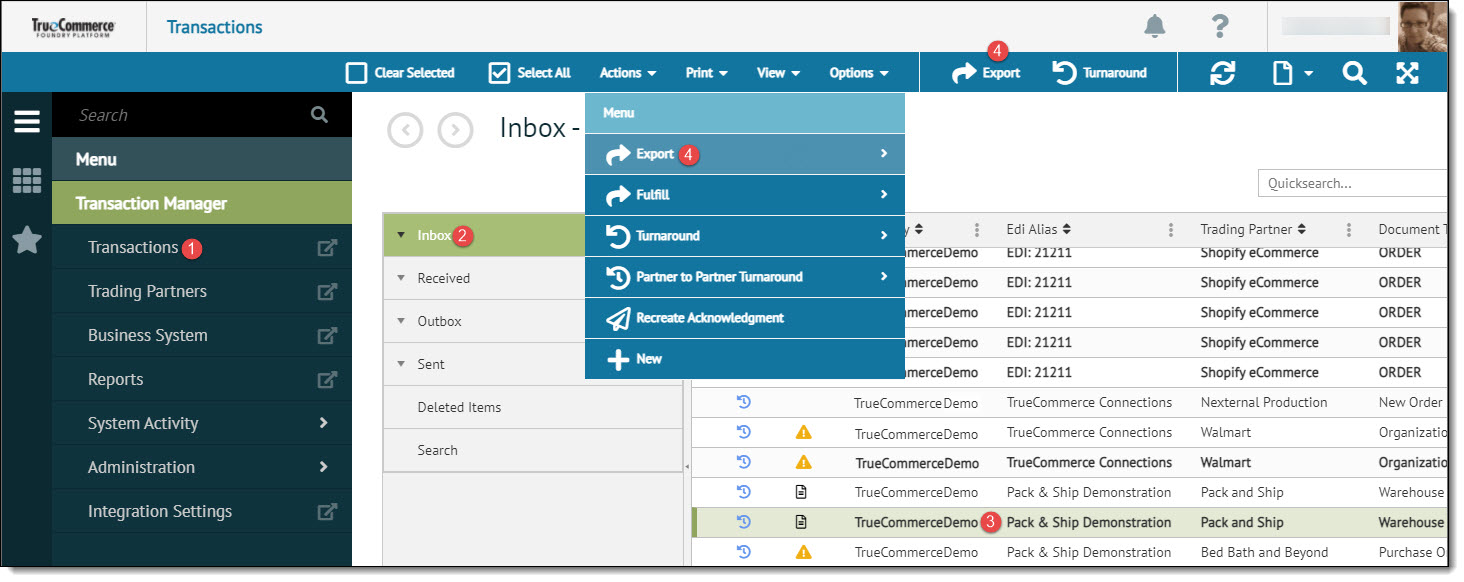Viewport: 1464px width, 582px height.
Task: Open the Options dropdown
Action: click(859, 73)
